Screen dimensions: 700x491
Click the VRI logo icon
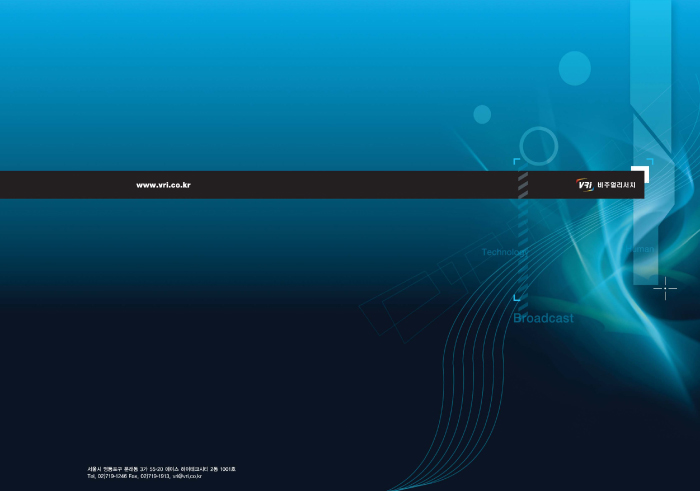coord(585,185)
